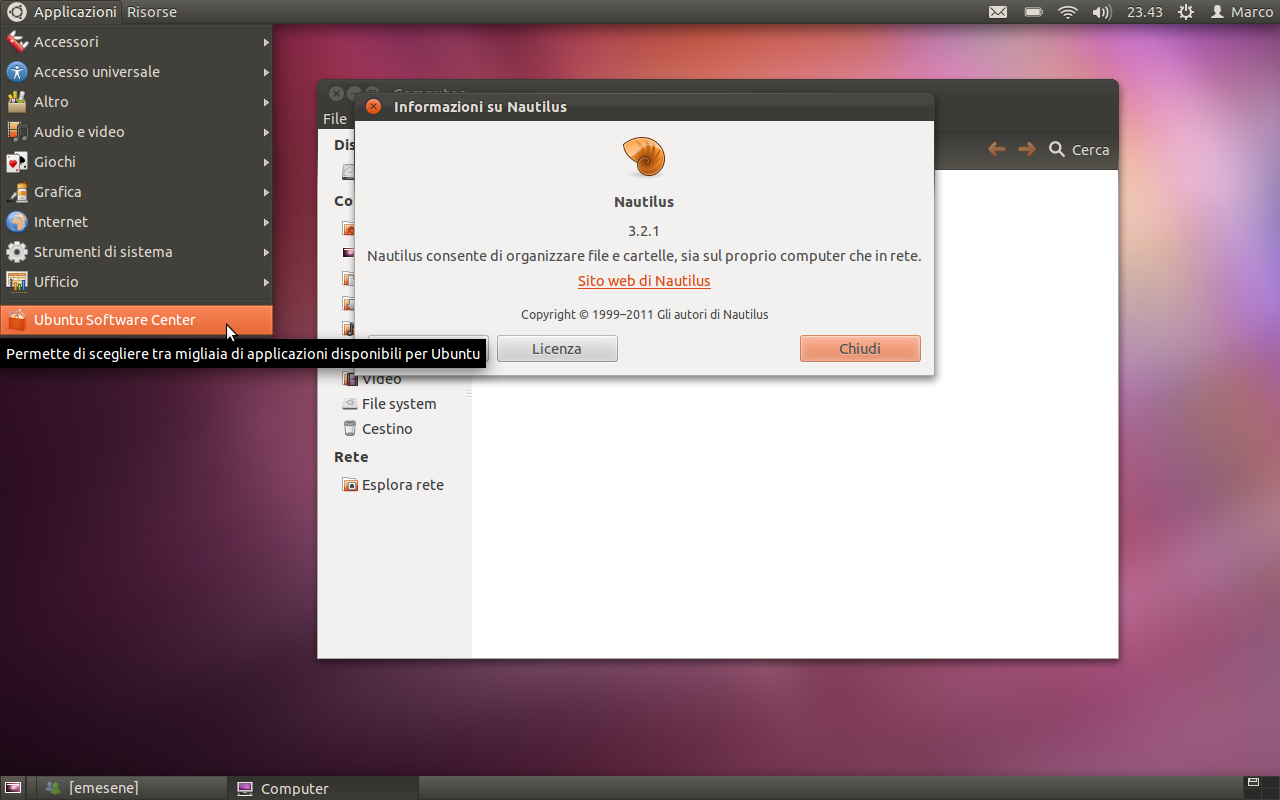Image resolution: width=1280 pixels, height=800 pixels.
Task: Open the session gear icon near Marco
Action: (1186, 12)
